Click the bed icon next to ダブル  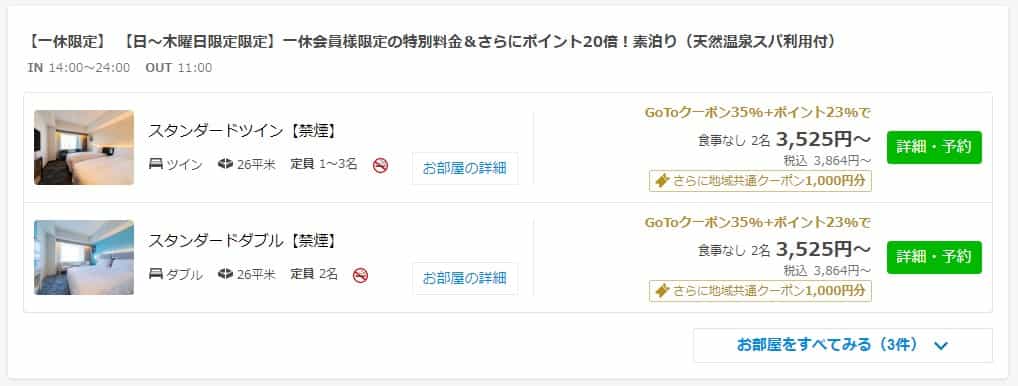coord(156,274)
